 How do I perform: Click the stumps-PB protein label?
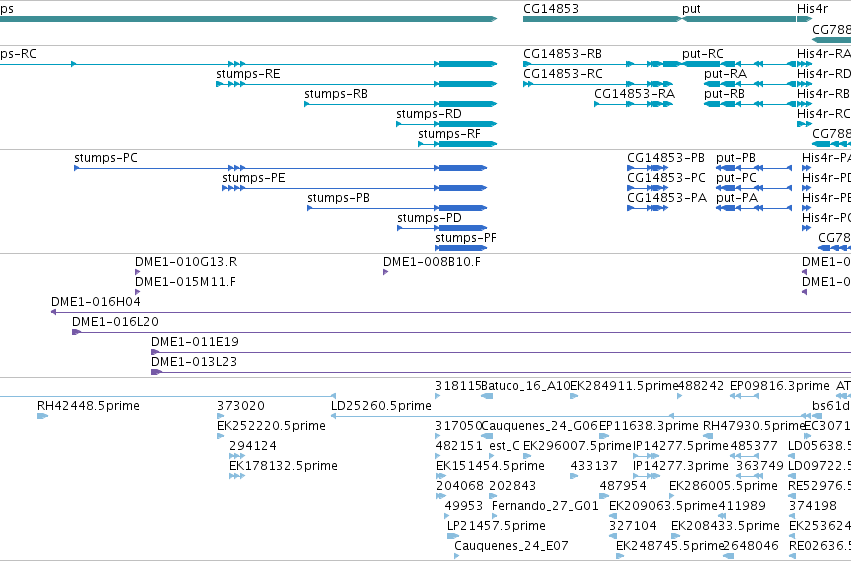tap(339, 198)
